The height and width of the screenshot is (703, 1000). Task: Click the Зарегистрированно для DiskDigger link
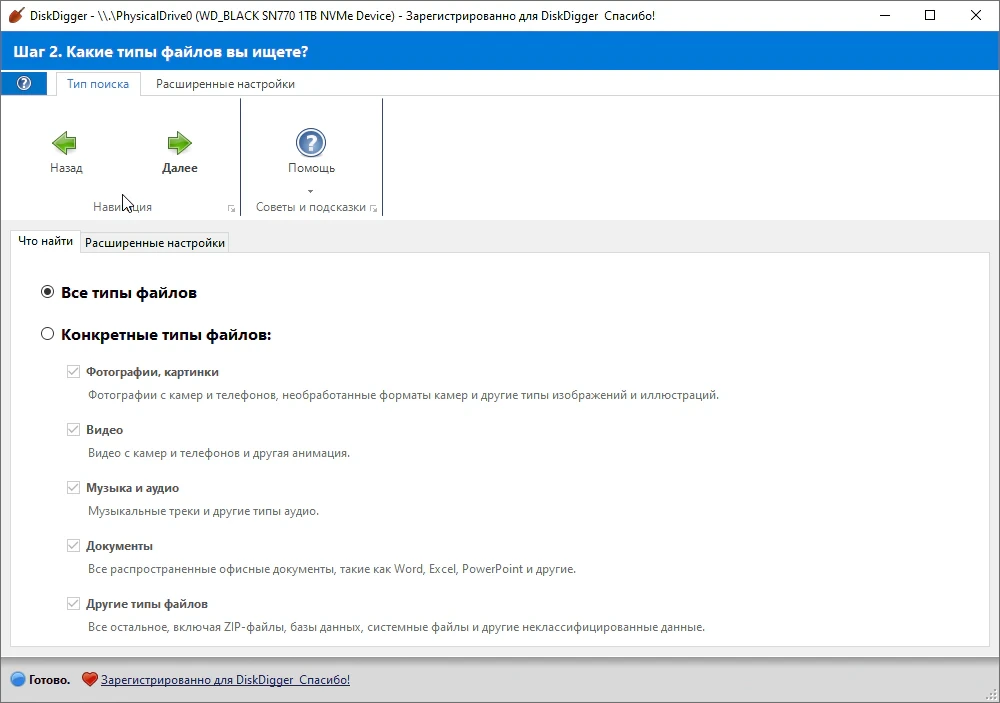(225, 680)
